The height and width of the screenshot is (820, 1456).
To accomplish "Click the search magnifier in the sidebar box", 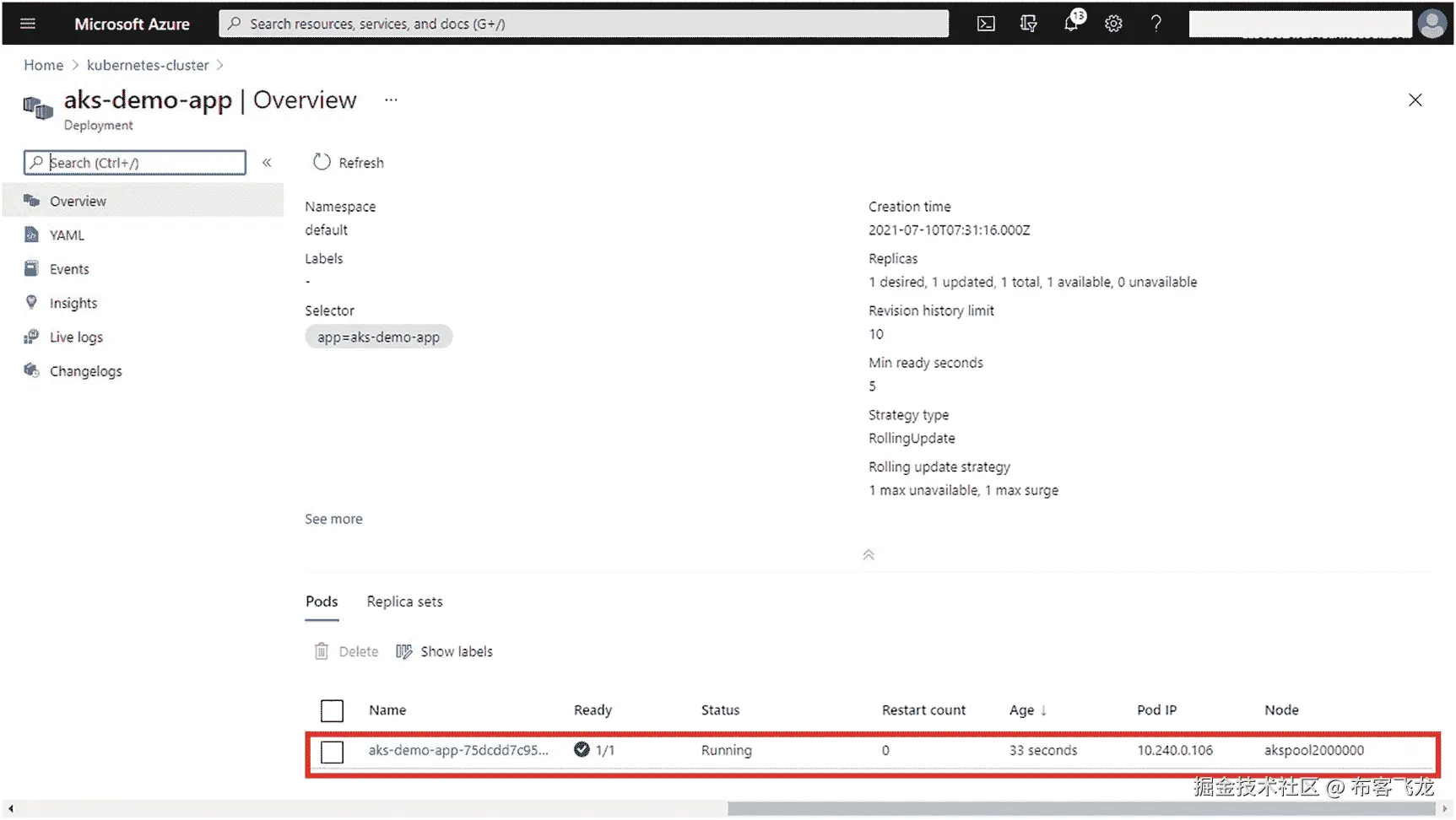I will coord(36,162).
